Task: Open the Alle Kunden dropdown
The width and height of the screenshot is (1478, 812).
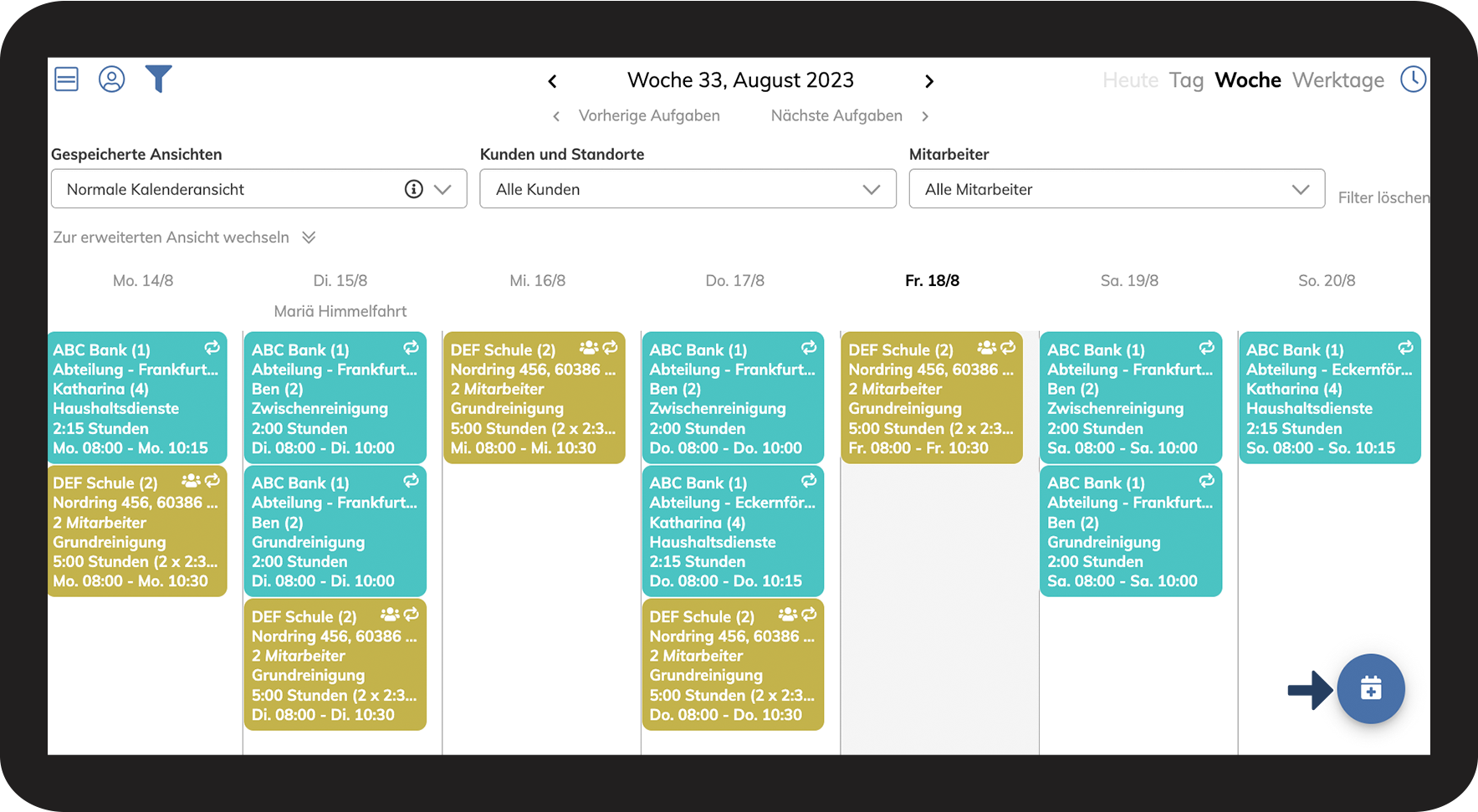Action: pos(688,189)
